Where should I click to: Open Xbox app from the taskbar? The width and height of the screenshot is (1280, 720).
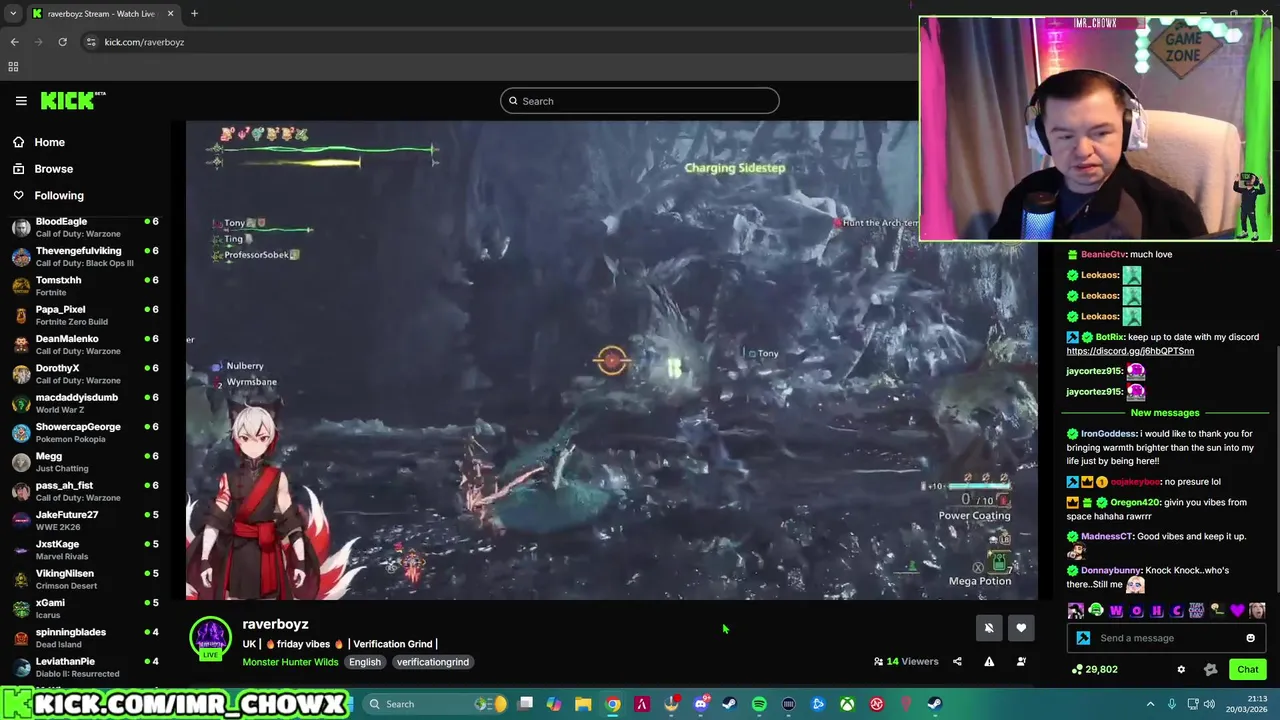coord(847,704)
